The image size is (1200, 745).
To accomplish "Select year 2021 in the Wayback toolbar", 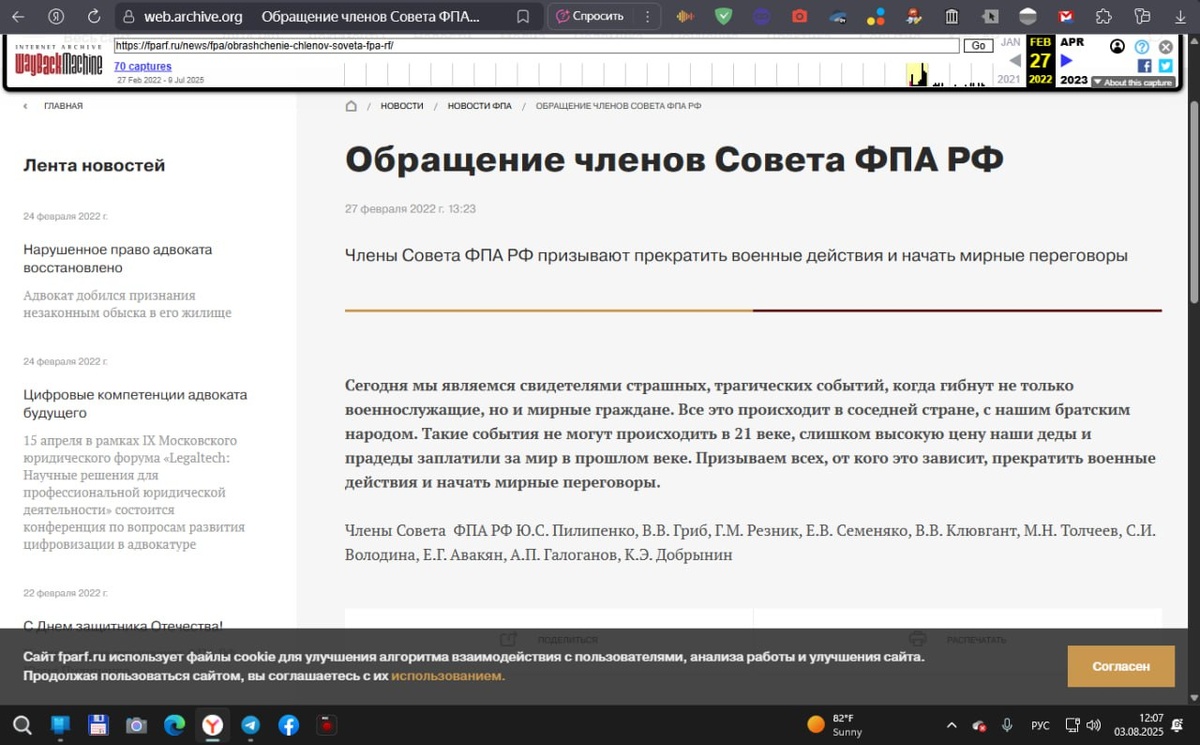I will click(x=1009, y=80).
